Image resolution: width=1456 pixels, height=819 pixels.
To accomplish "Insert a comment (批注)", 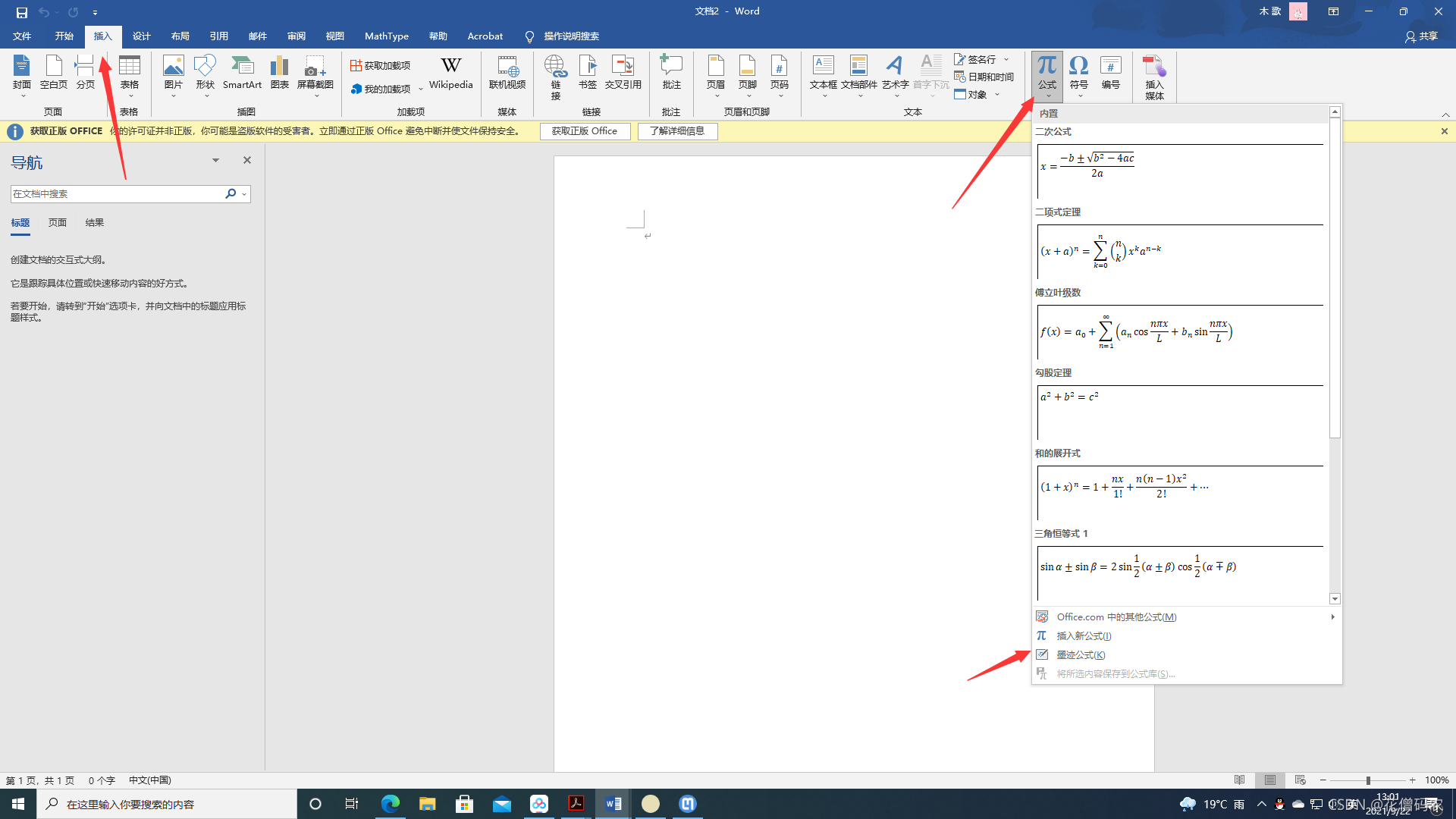I will (x=671, y=72).
